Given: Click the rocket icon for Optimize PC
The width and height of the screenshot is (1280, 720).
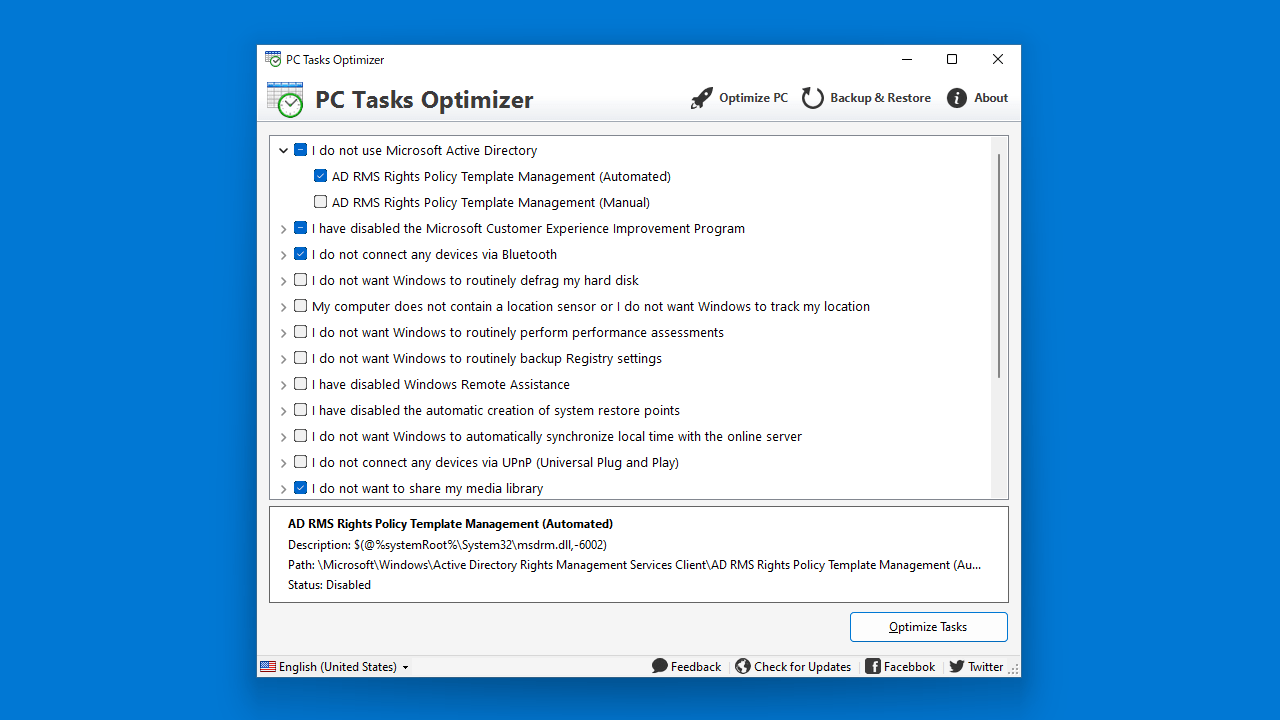Looking at the screenshot, I should [702, 98].
